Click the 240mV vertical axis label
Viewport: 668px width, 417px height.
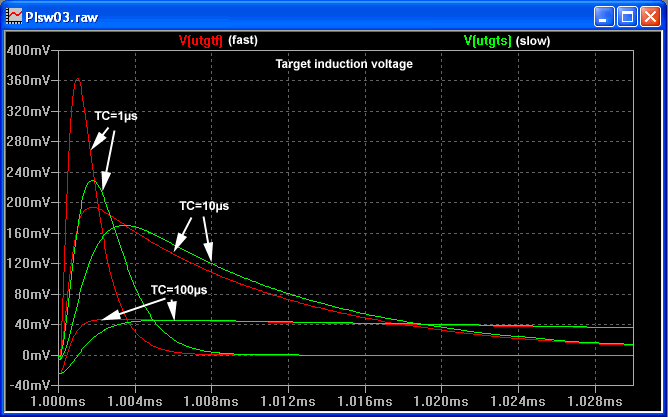29,173
